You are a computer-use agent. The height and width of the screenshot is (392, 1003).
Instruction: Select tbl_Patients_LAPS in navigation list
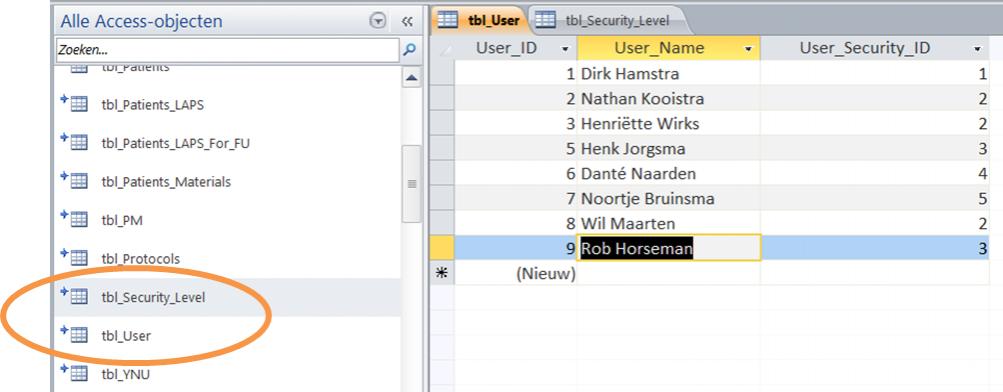click(152, 105)
